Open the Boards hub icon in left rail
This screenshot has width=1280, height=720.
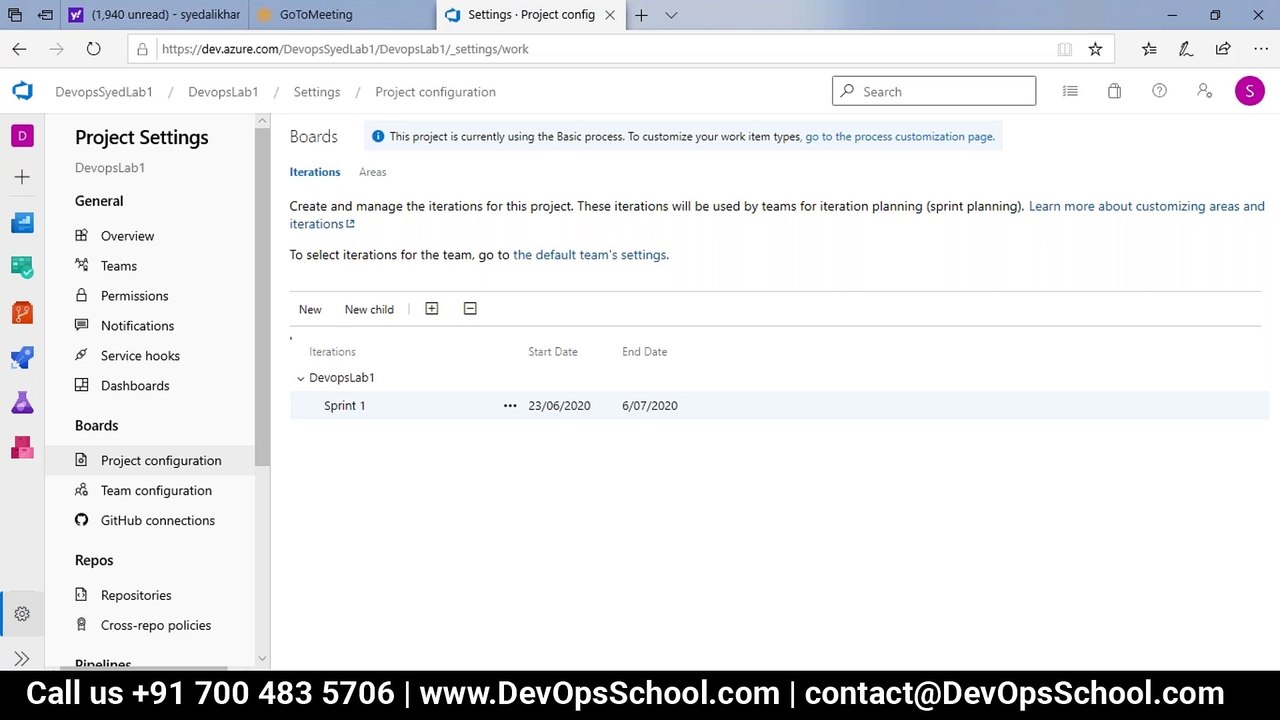click(22, 267)
